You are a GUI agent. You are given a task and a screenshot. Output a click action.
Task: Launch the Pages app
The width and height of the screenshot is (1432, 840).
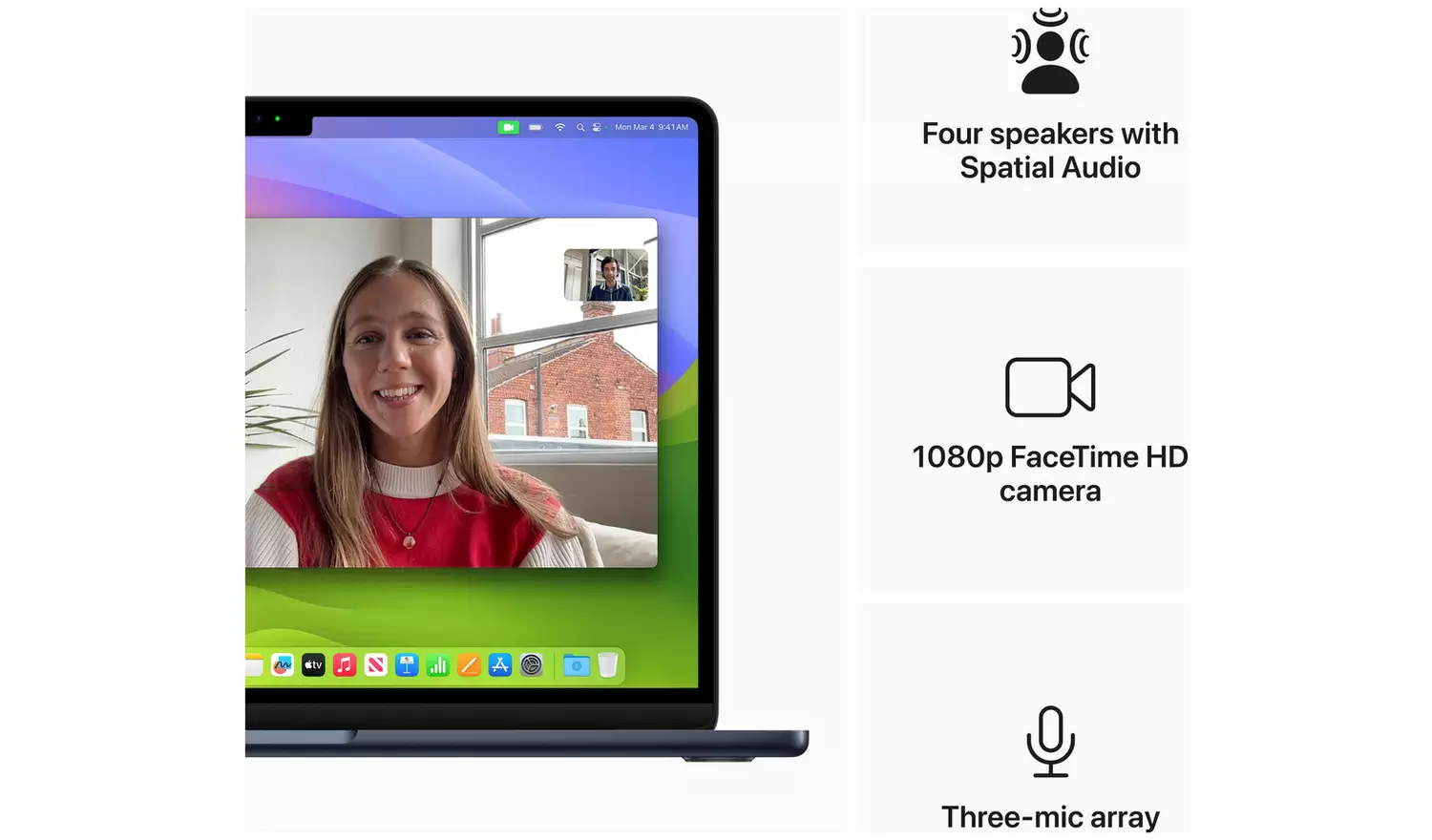tap(469, 665)
